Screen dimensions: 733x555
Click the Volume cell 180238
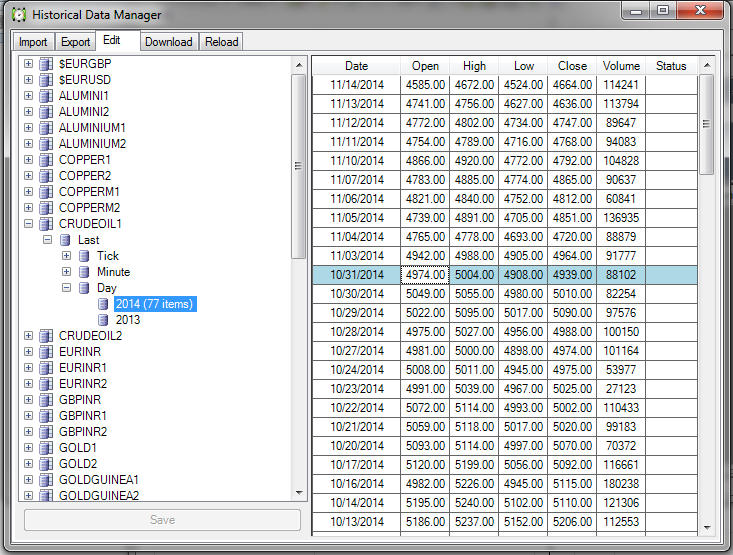621,484
